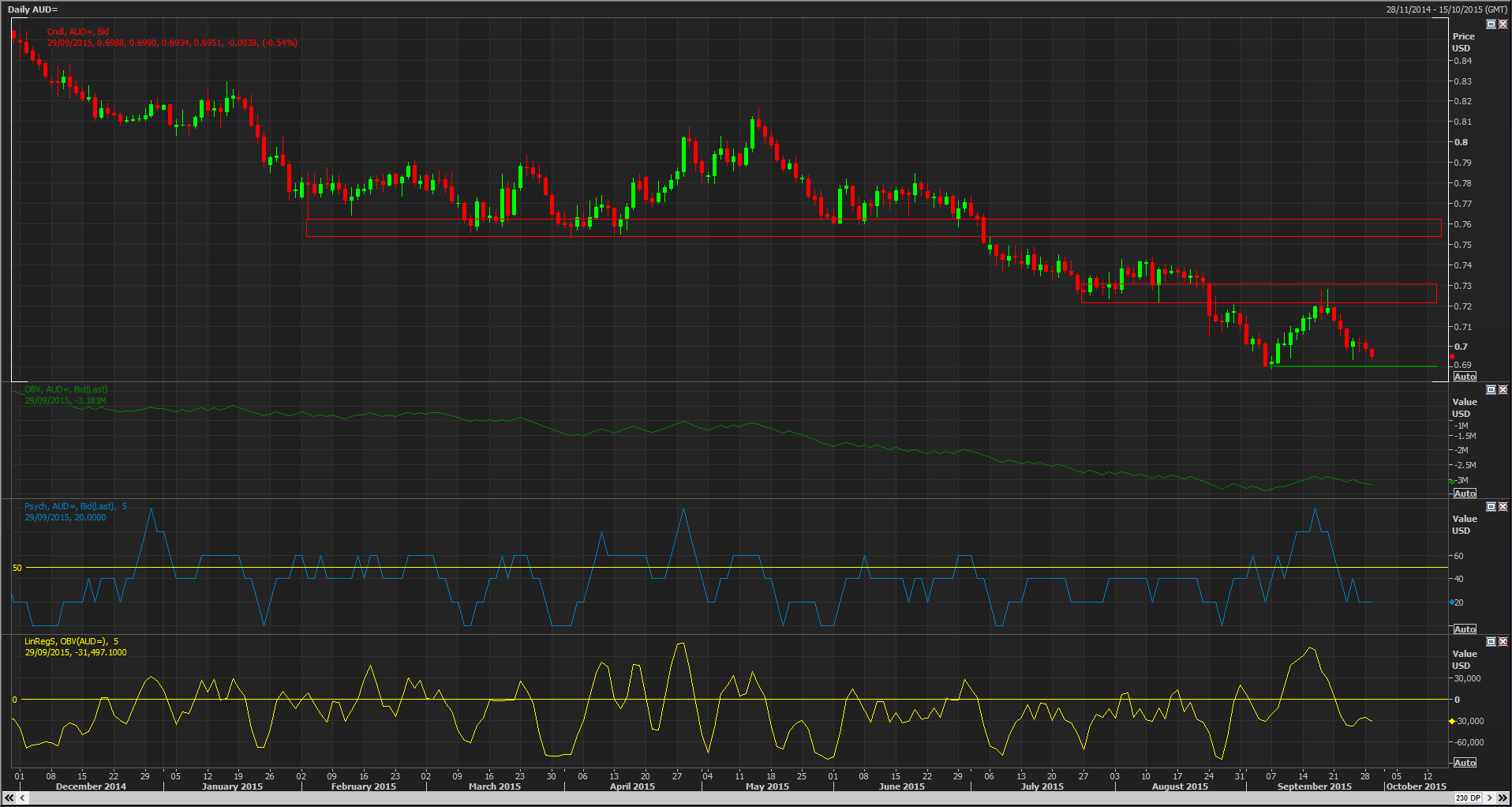Jump to earliest data with double-left arrow

9,798
